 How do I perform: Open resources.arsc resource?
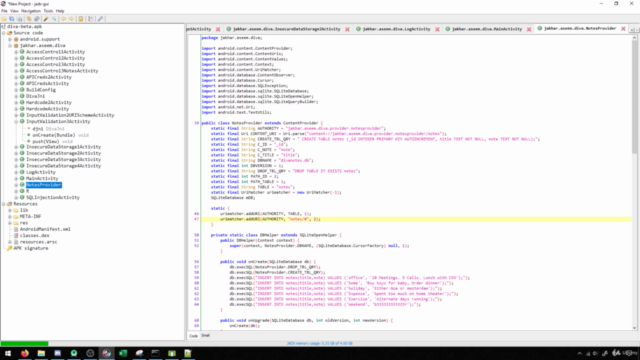tap(38, 242)
